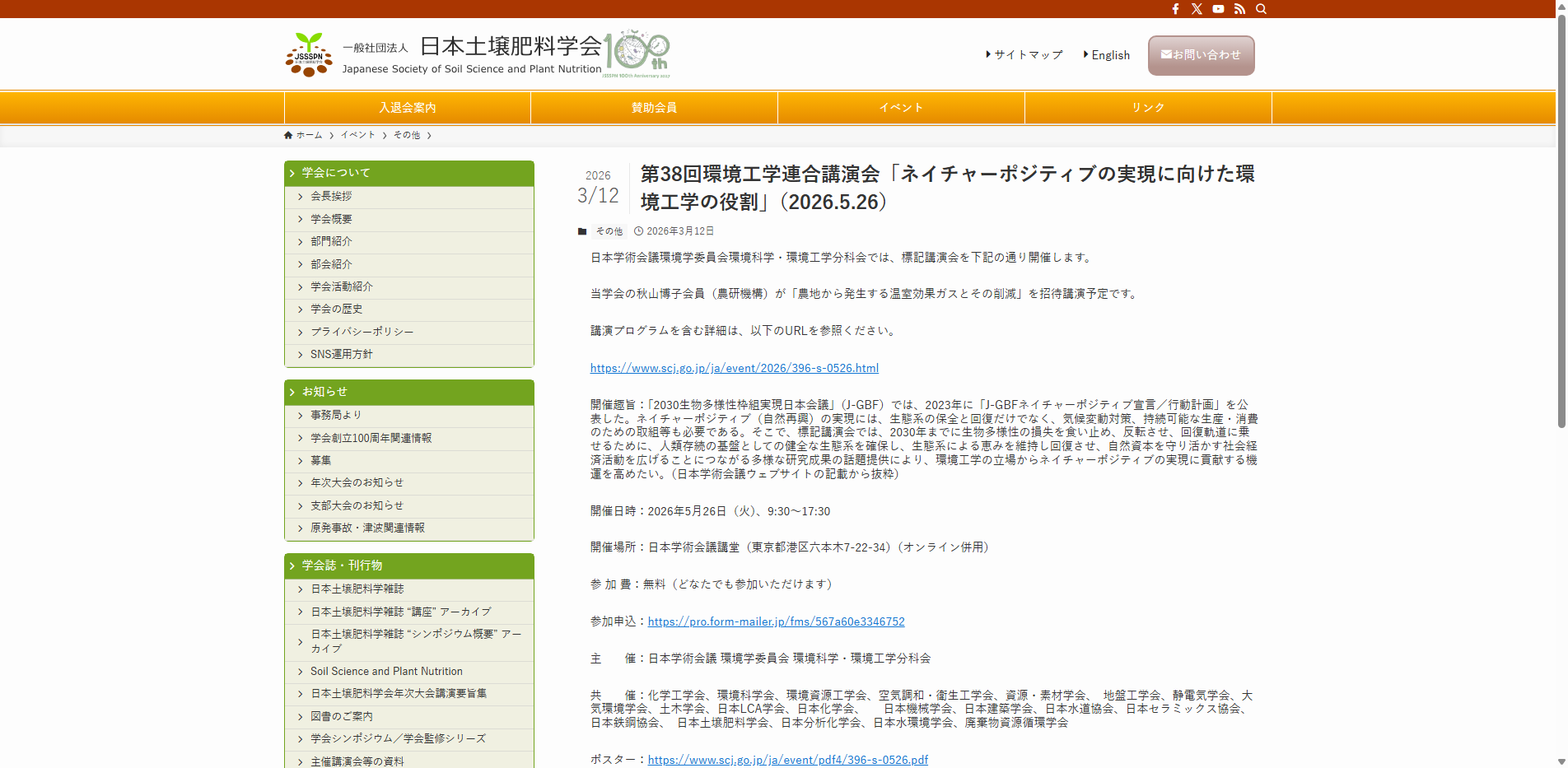Click the home icon in the breadcrumb
The image size is (1568, 768).
(287, 134)
